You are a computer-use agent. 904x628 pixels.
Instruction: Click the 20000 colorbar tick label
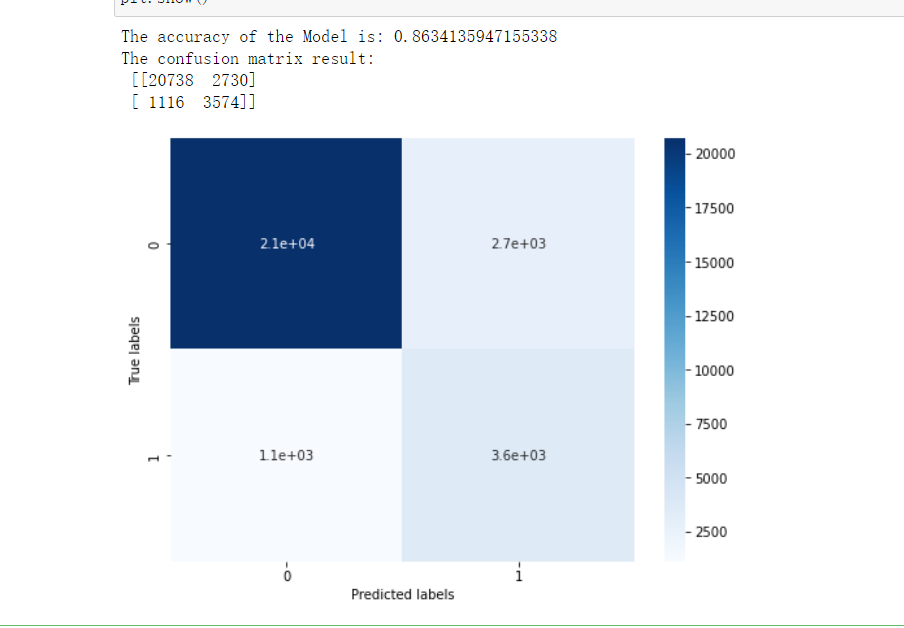click(715, 154)
